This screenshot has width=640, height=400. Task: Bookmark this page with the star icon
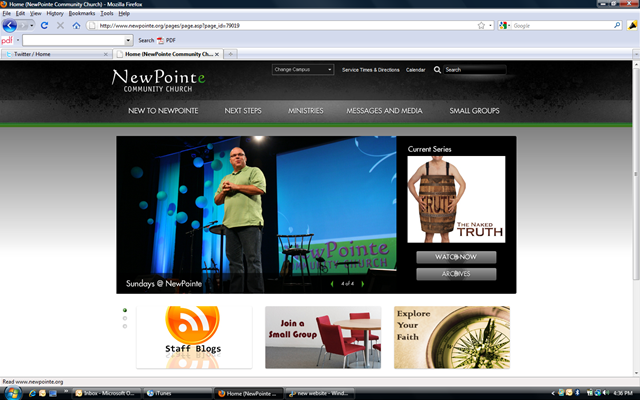[481, 25]
